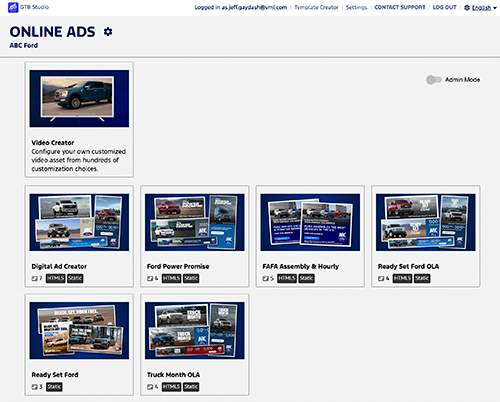Screen dimensions: 500x402
Task: Click Truck Month OLA title
Action: (173, 375)
